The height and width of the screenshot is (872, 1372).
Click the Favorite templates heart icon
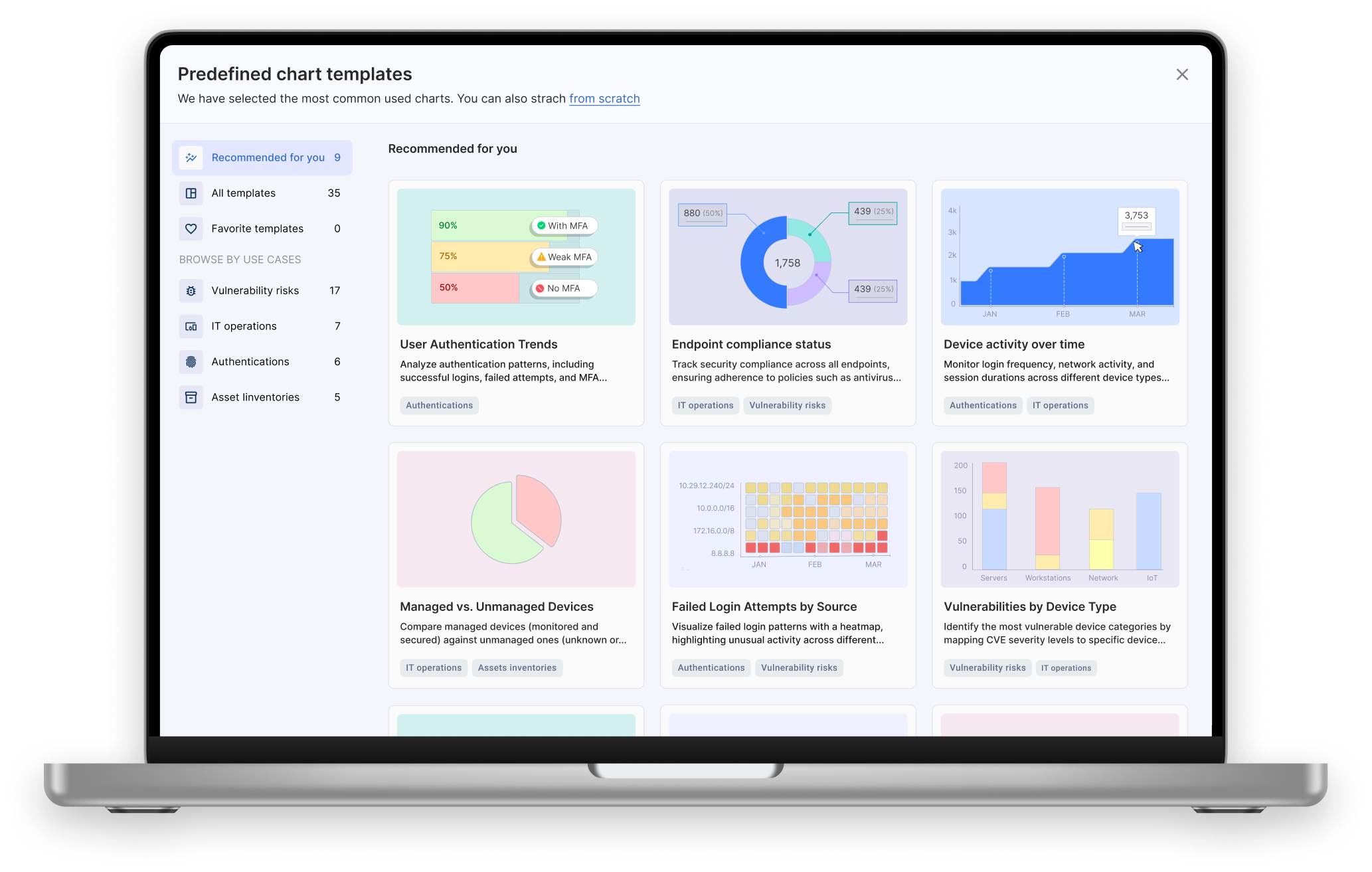click(x=191, y=228)
